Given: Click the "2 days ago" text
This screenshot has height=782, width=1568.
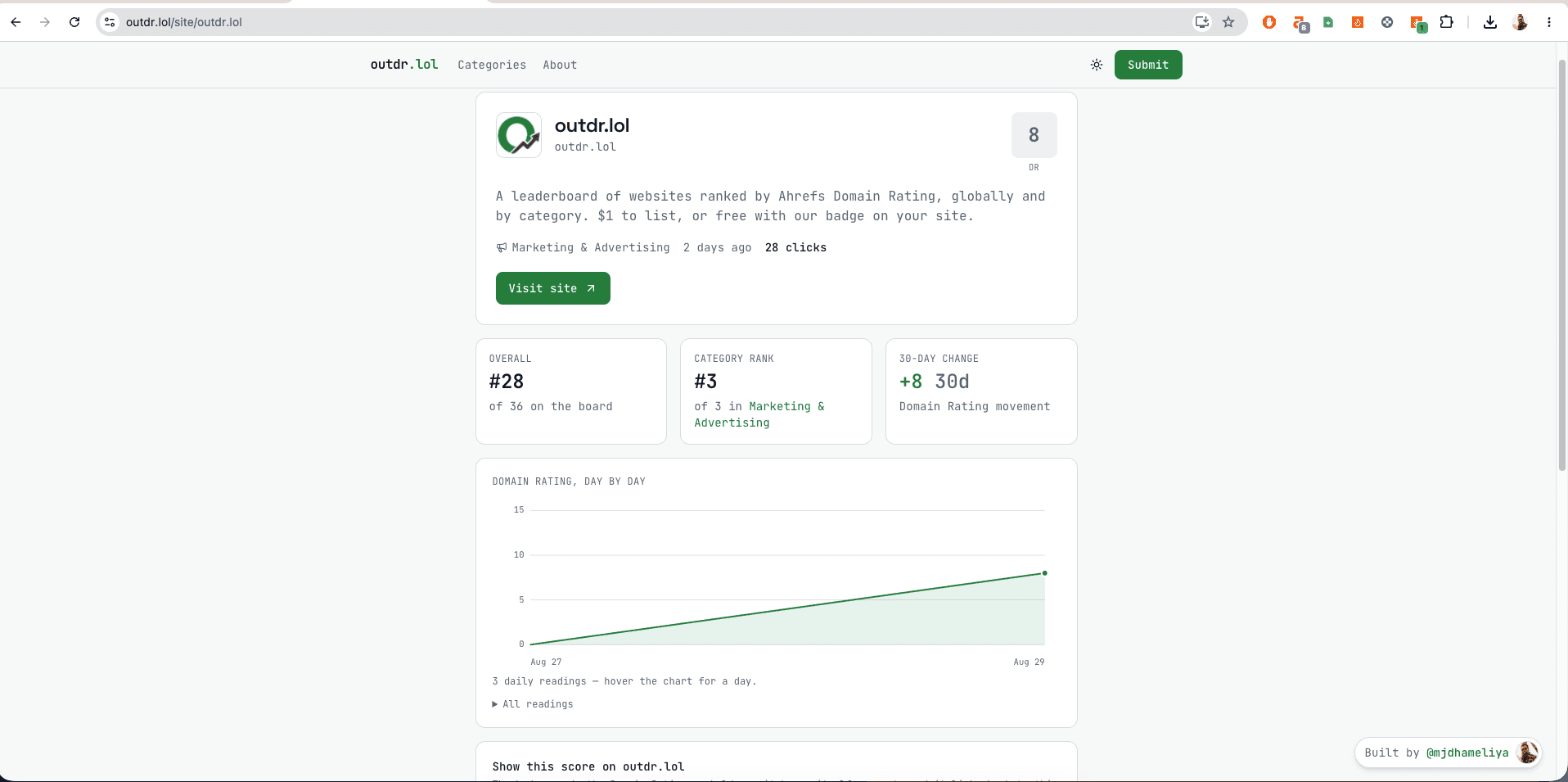Looking at the screenshot, I should (x=718, y=247).
